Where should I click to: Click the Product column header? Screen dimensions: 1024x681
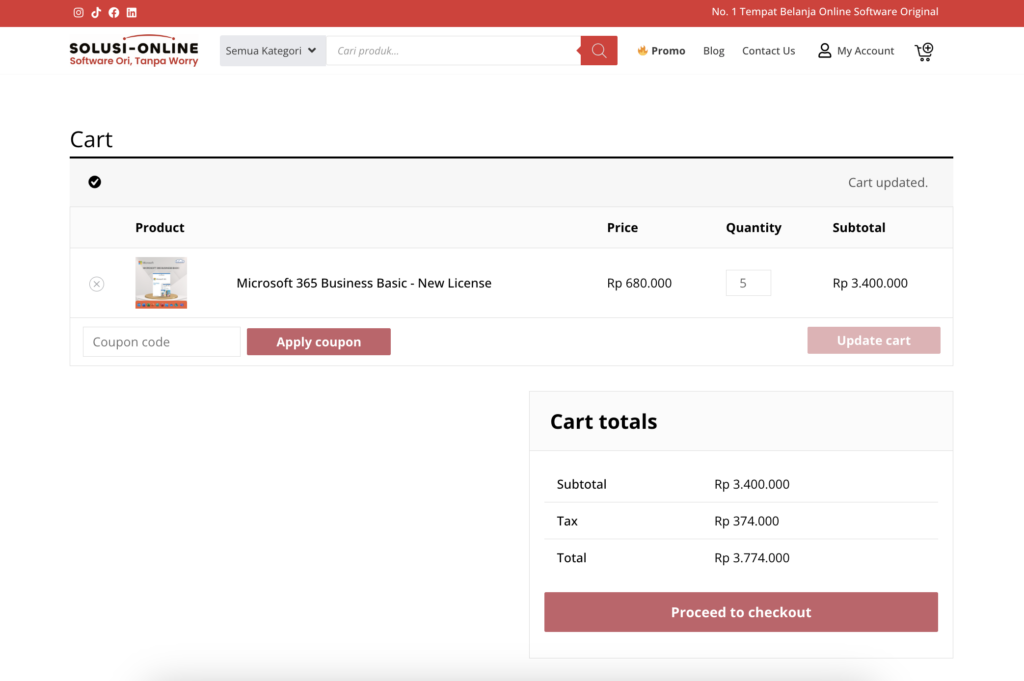tap(159, 227)
